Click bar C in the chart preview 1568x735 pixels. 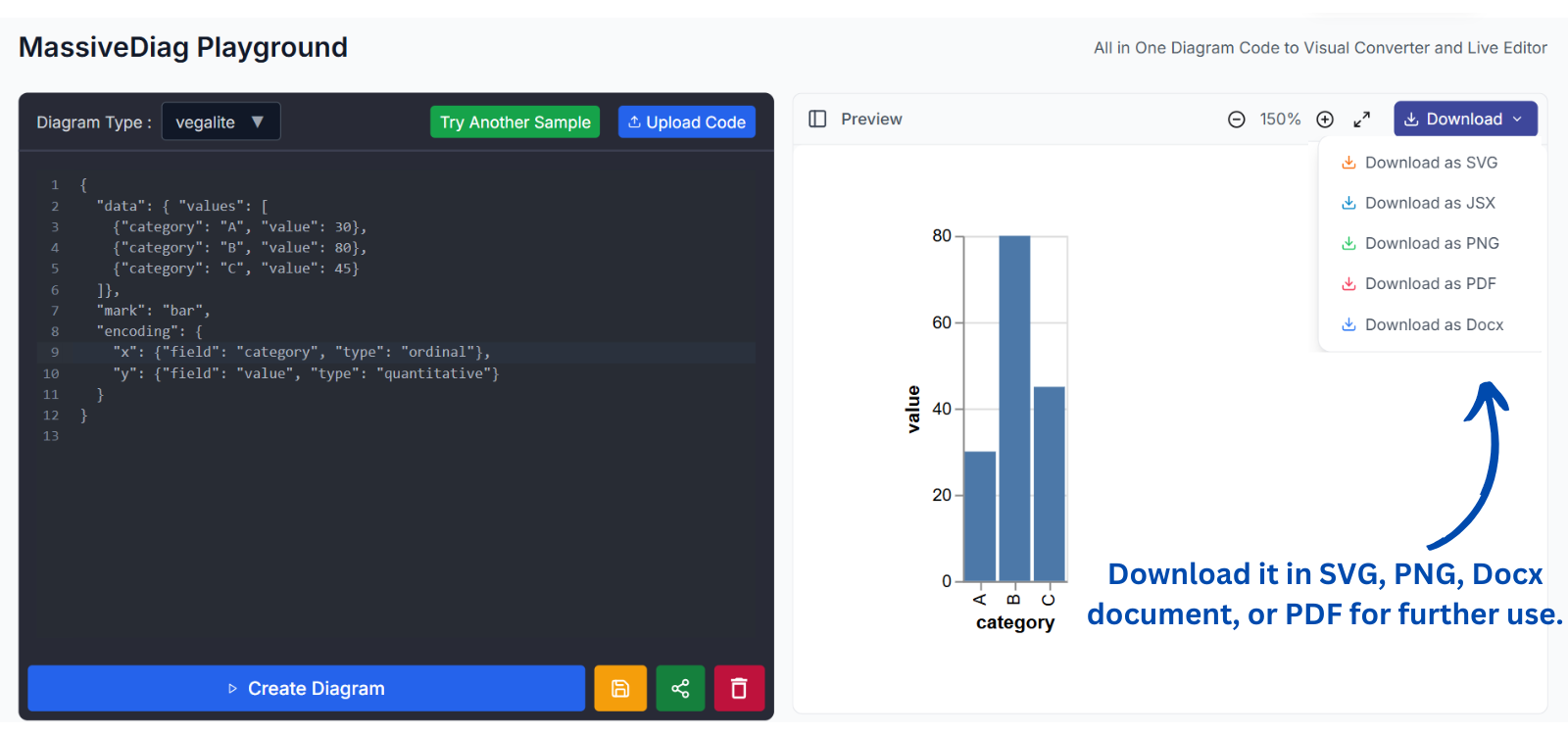pyautogui.click(x=1049, y=483)
